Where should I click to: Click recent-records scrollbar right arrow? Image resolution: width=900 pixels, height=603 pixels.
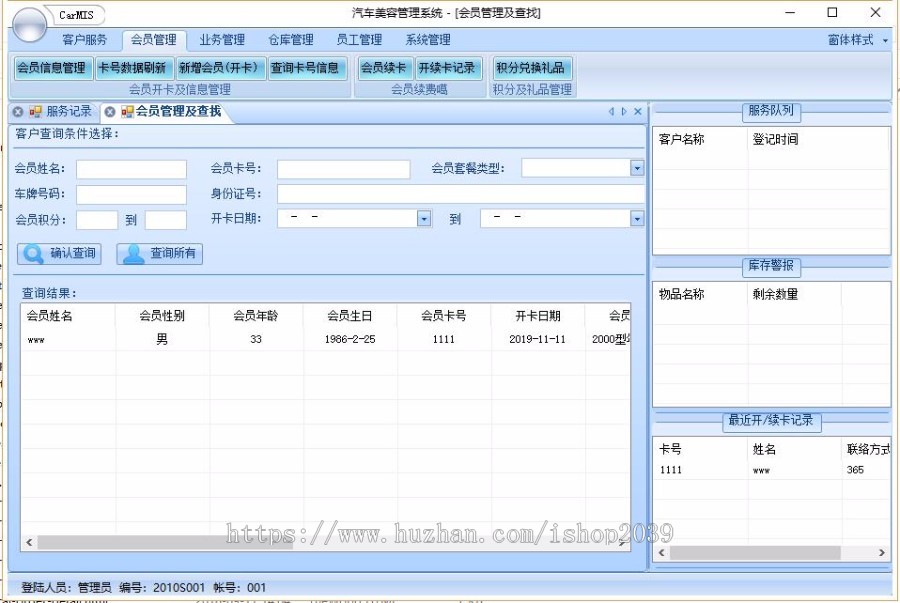pos(882,553)
